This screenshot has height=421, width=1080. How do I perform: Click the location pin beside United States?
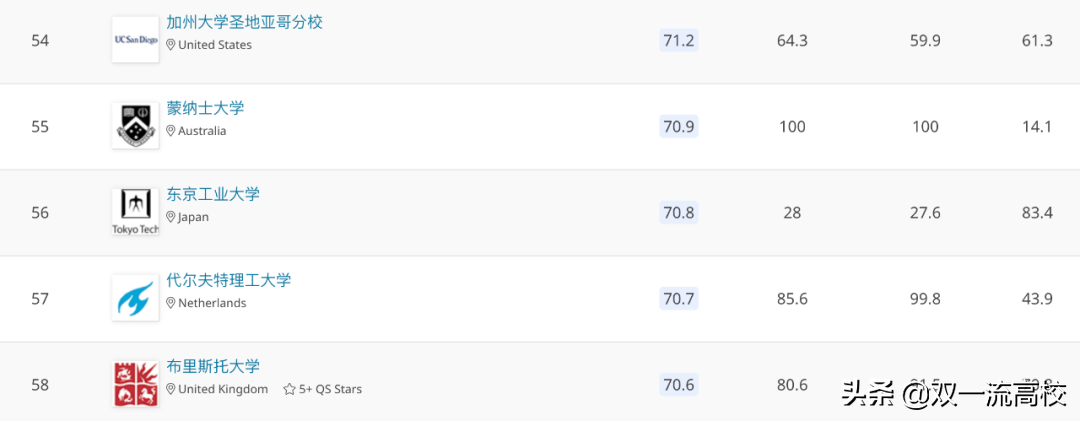[x=171, y=45]
